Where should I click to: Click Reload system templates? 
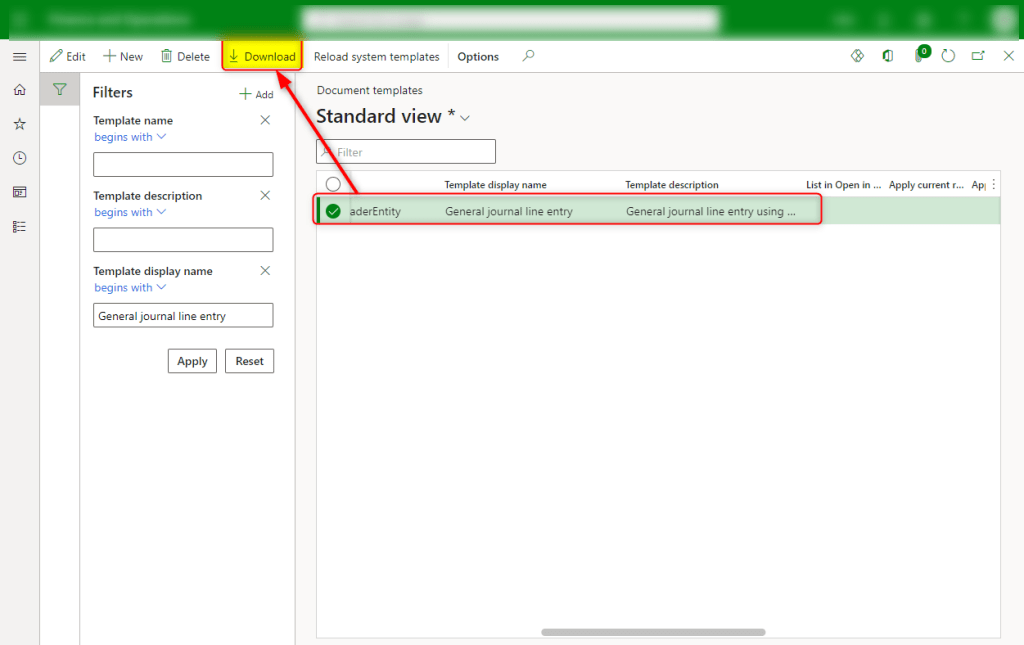[x=376, y=57]
